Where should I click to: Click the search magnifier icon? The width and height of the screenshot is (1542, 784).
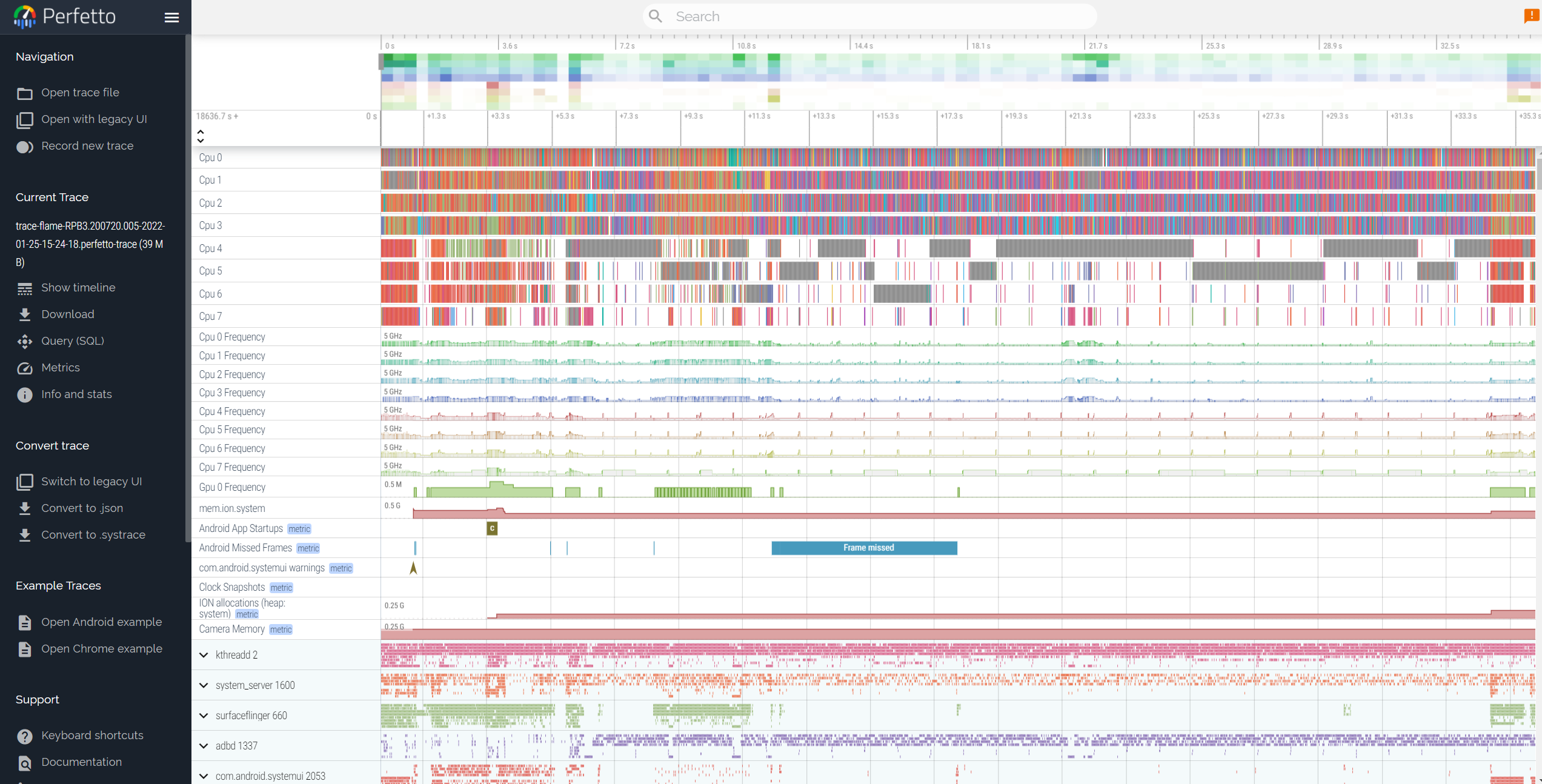coord(656,16)
